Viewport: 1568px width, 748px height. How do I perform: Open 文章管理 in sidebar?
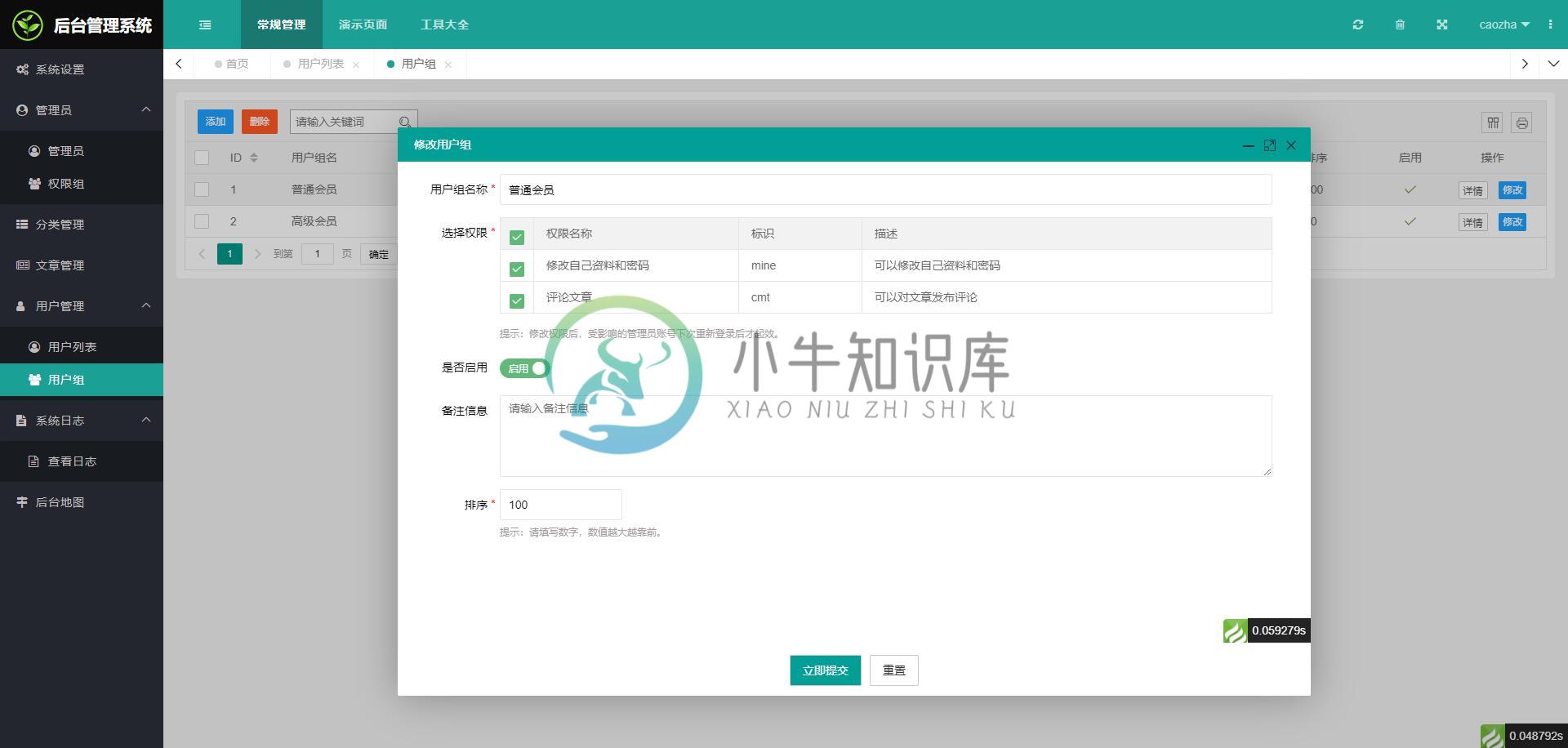click(x=82, y=265)
